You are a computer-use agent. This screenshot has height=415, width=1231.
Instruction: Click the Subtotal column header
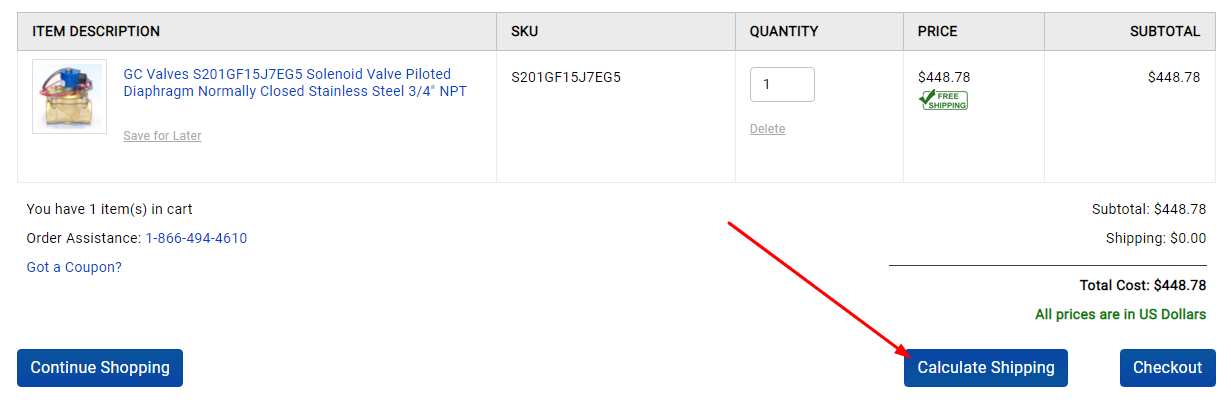1164,31
